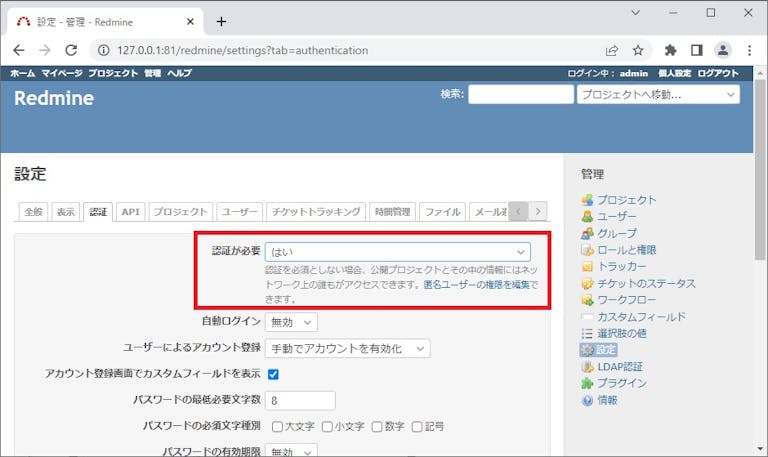Screen dimensions: 768x457
Task: Open the プロジェクトへ移動 dropdown
Action: (x=658, y=95)
